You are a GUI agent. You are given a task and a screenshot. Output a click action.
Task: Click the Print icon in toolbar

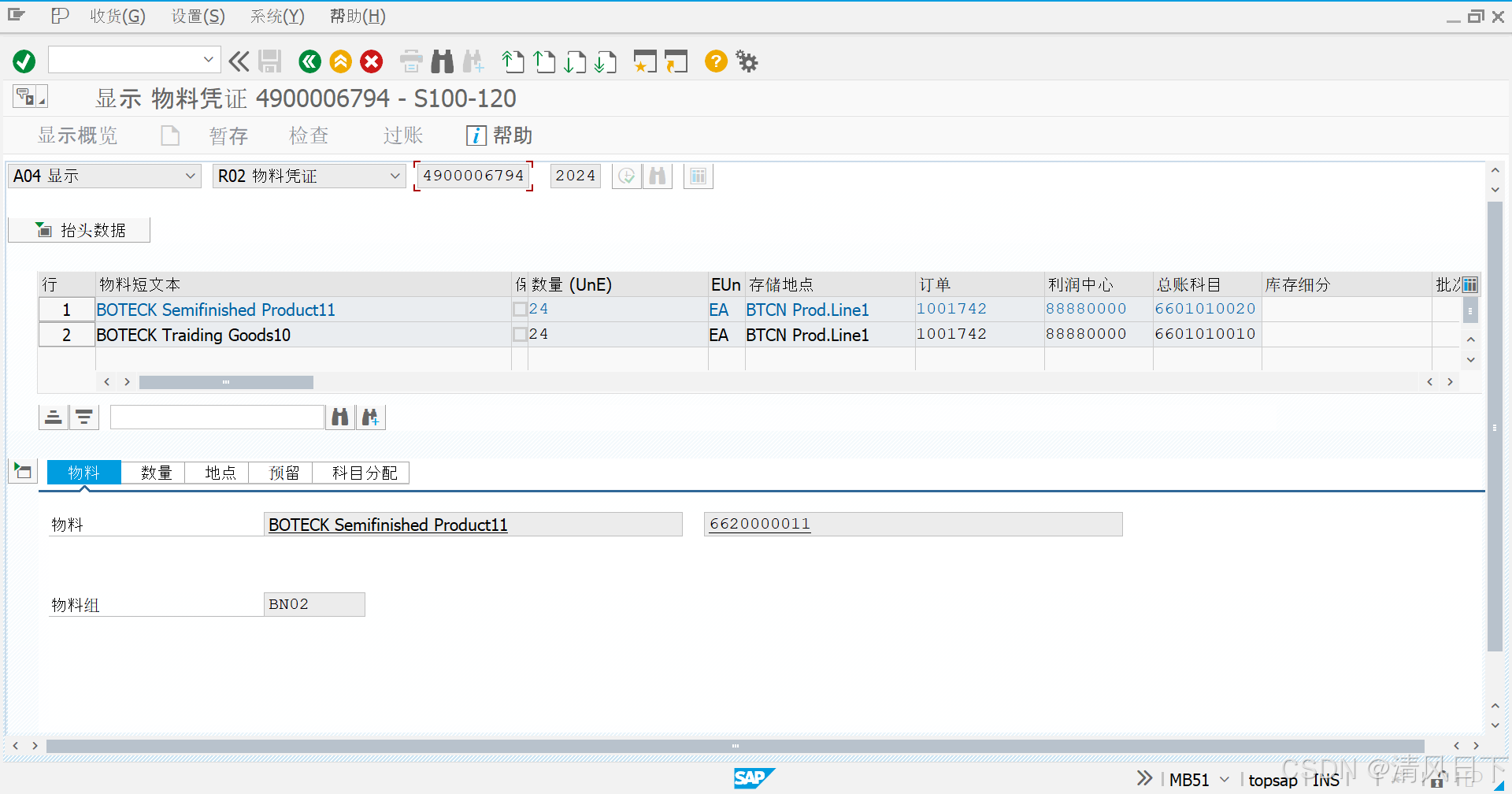(x=411, y=61)
